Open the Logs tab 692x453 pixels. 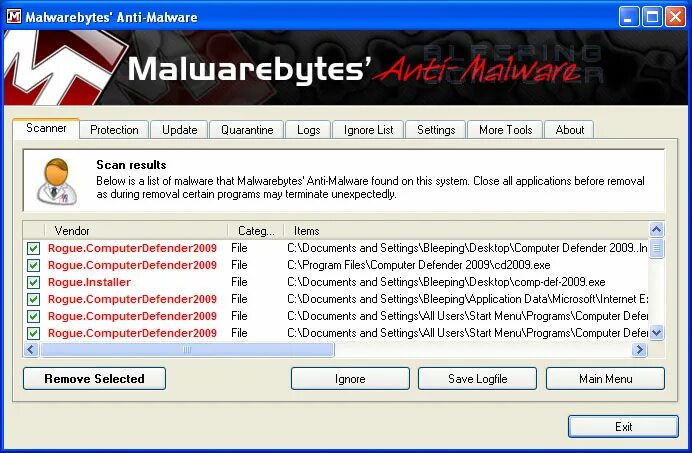308,130
